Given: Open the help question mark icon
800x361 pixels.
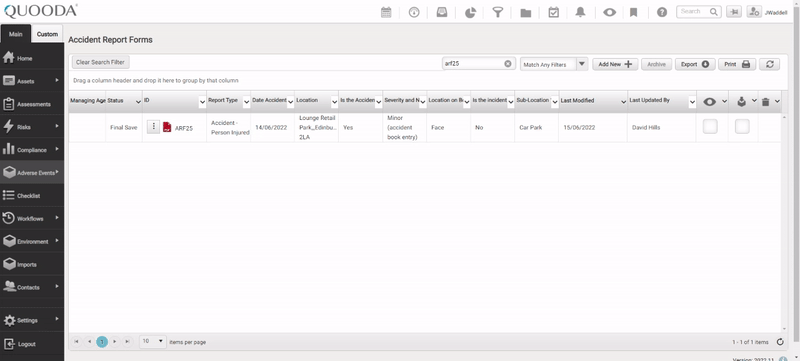Looking at the screenshot, I should click(x=662, y=12).
